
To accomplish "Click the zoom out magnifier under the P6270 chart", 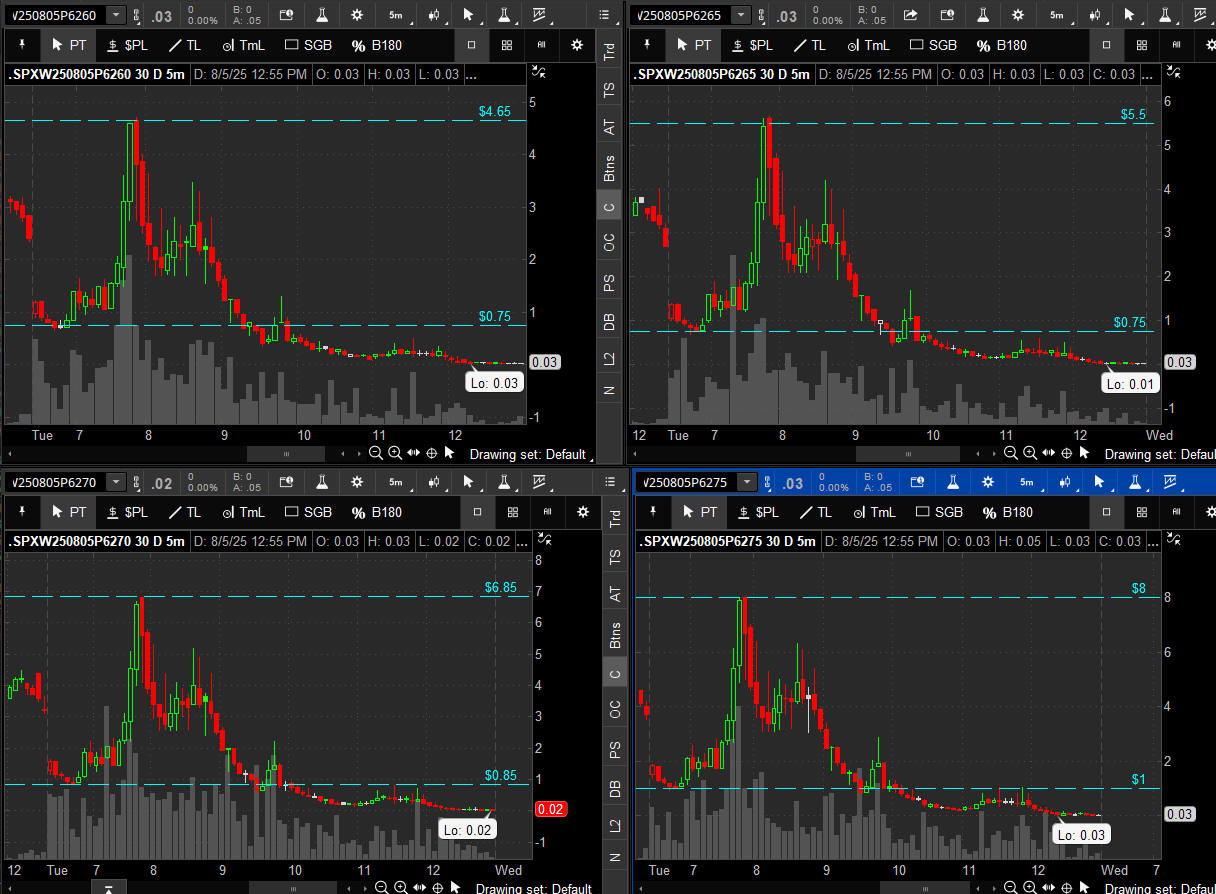I will [381, 887].
